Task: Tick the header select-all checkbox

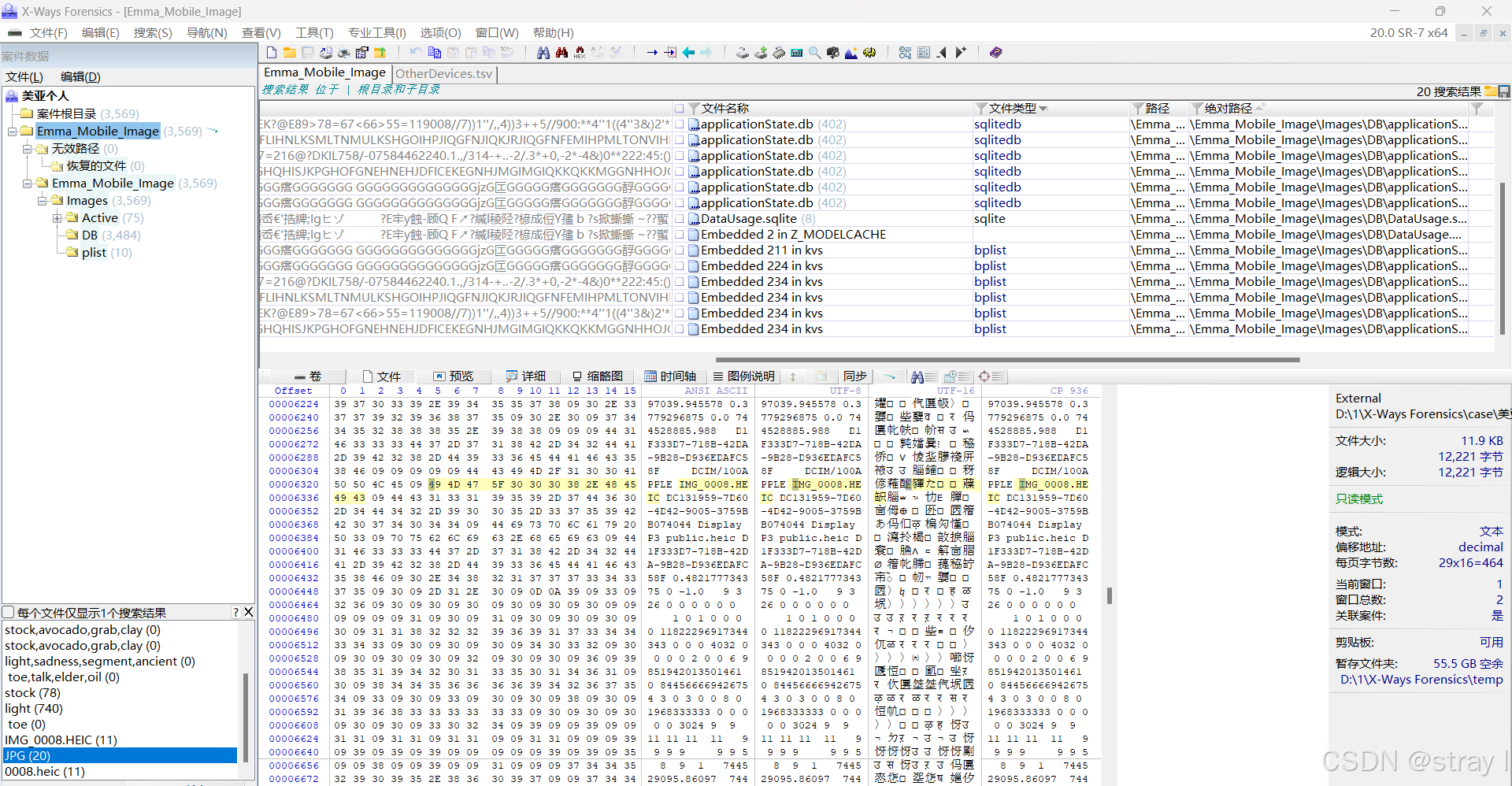Action: (679, 108)
